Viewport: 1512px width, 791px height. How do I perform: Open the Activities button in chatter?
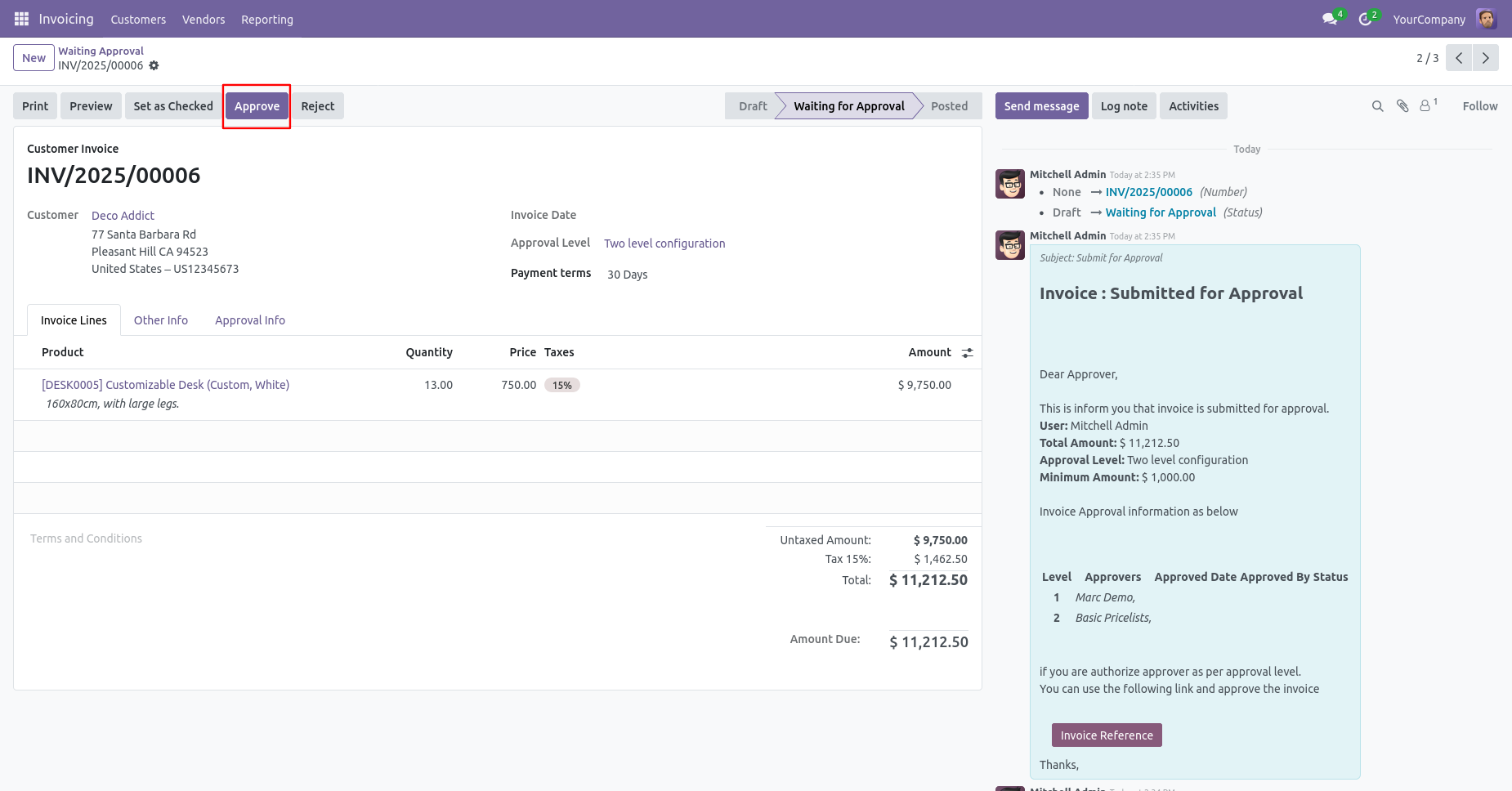[x=1193, y=106]
